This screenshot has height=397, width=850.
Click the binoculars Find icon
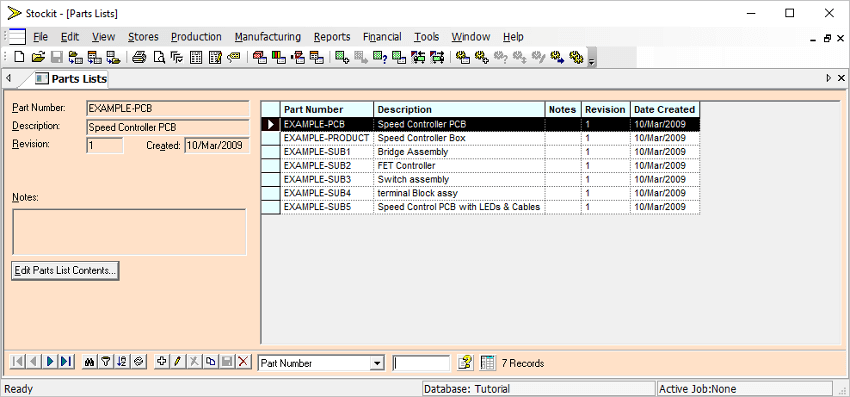pos(90,362)
